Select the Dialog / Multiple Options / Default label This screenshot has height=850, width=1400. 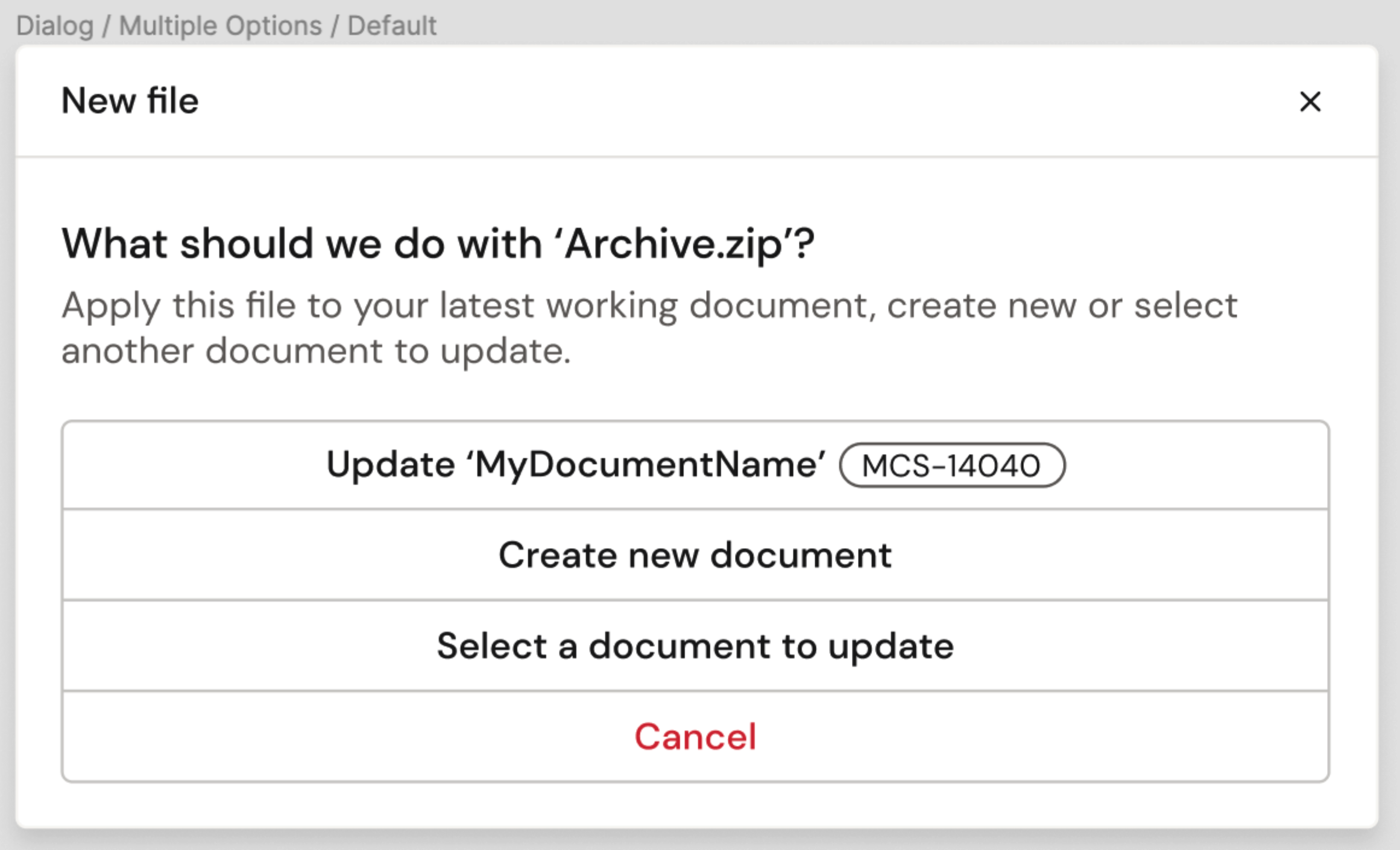tap(225, 26)
